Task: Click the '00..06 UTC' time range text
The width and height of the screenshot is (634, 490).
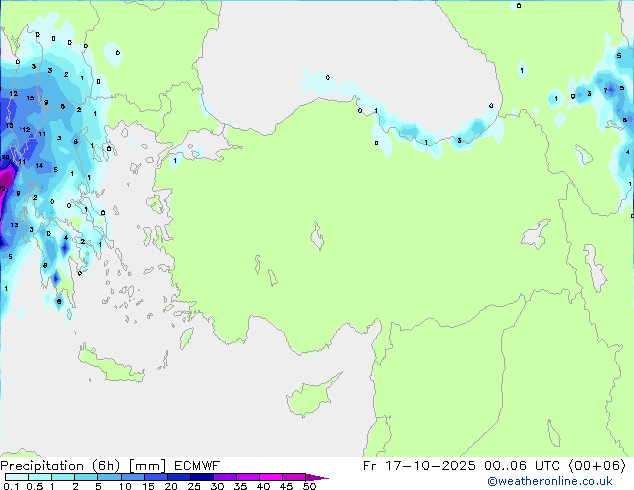Action: click(x=522, y=466)
